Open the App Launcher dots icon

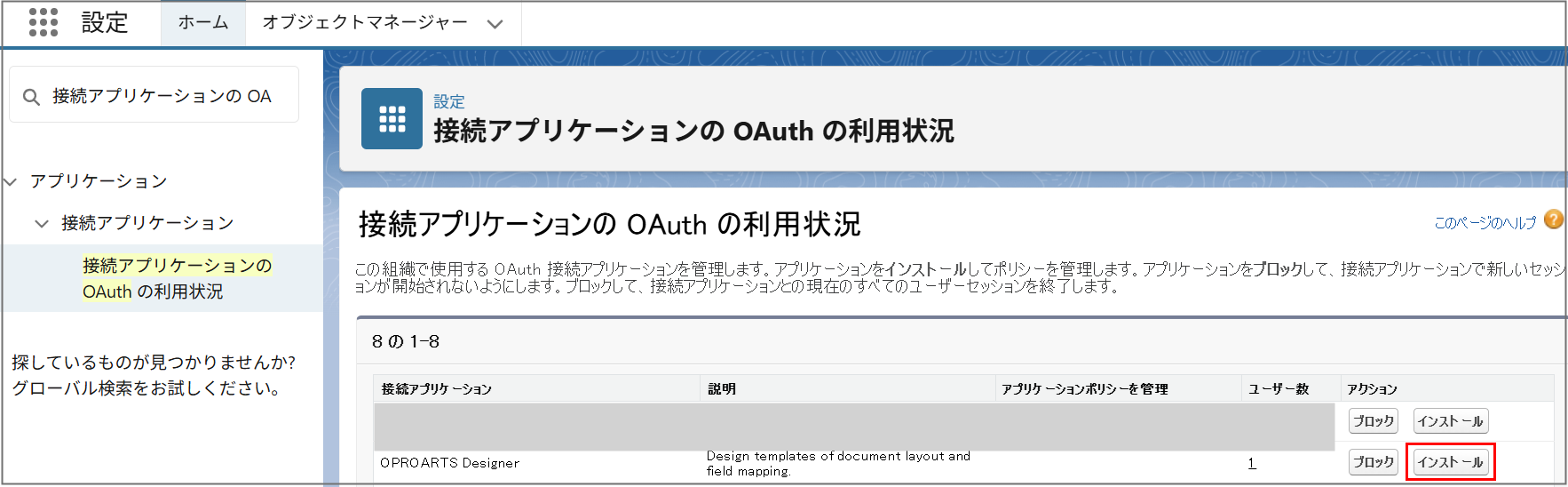pos(43,22)
